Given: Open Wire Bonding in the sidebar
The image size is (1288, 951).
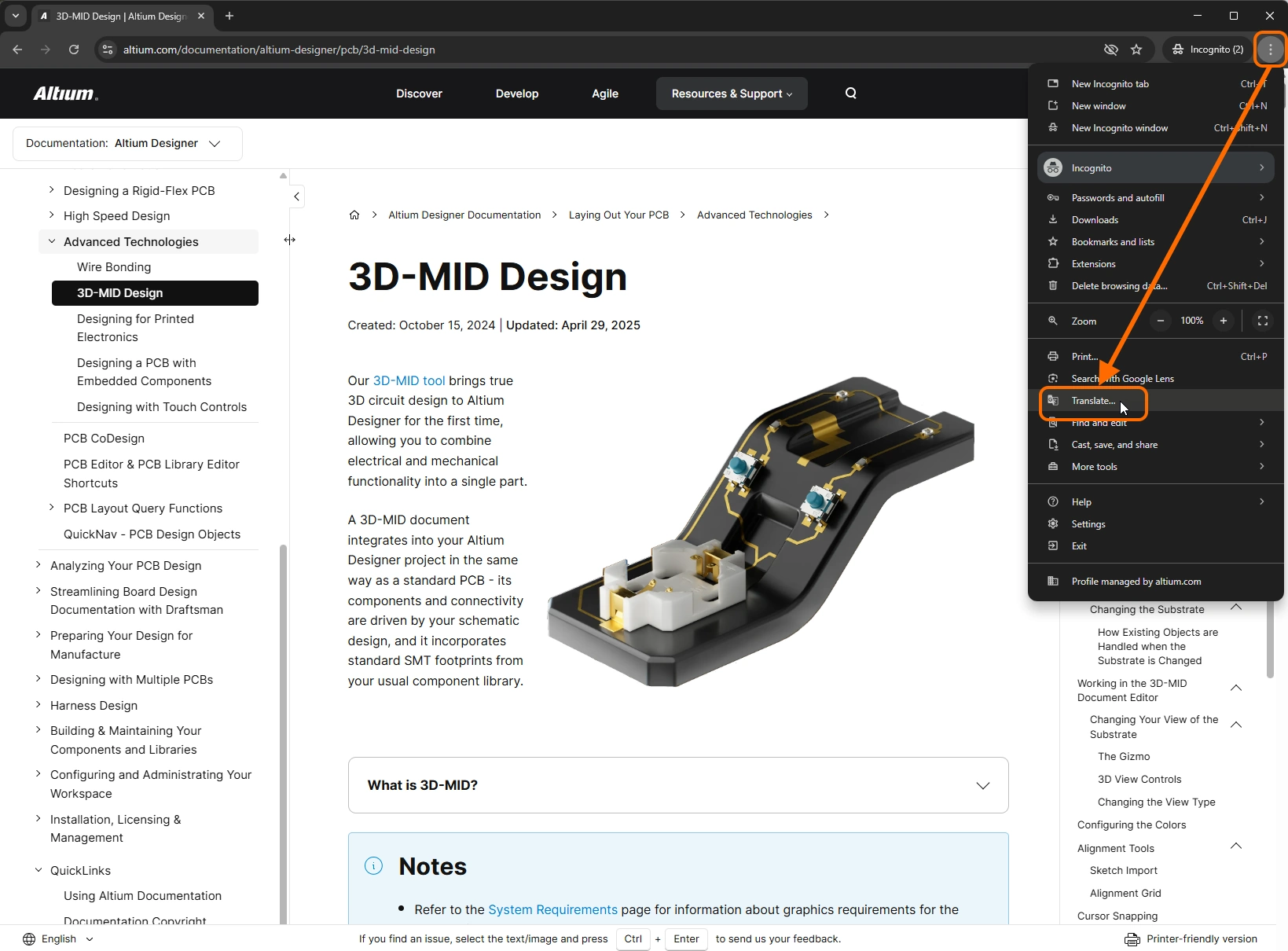Looking at the screenshot, I should [x=114, y=267].
